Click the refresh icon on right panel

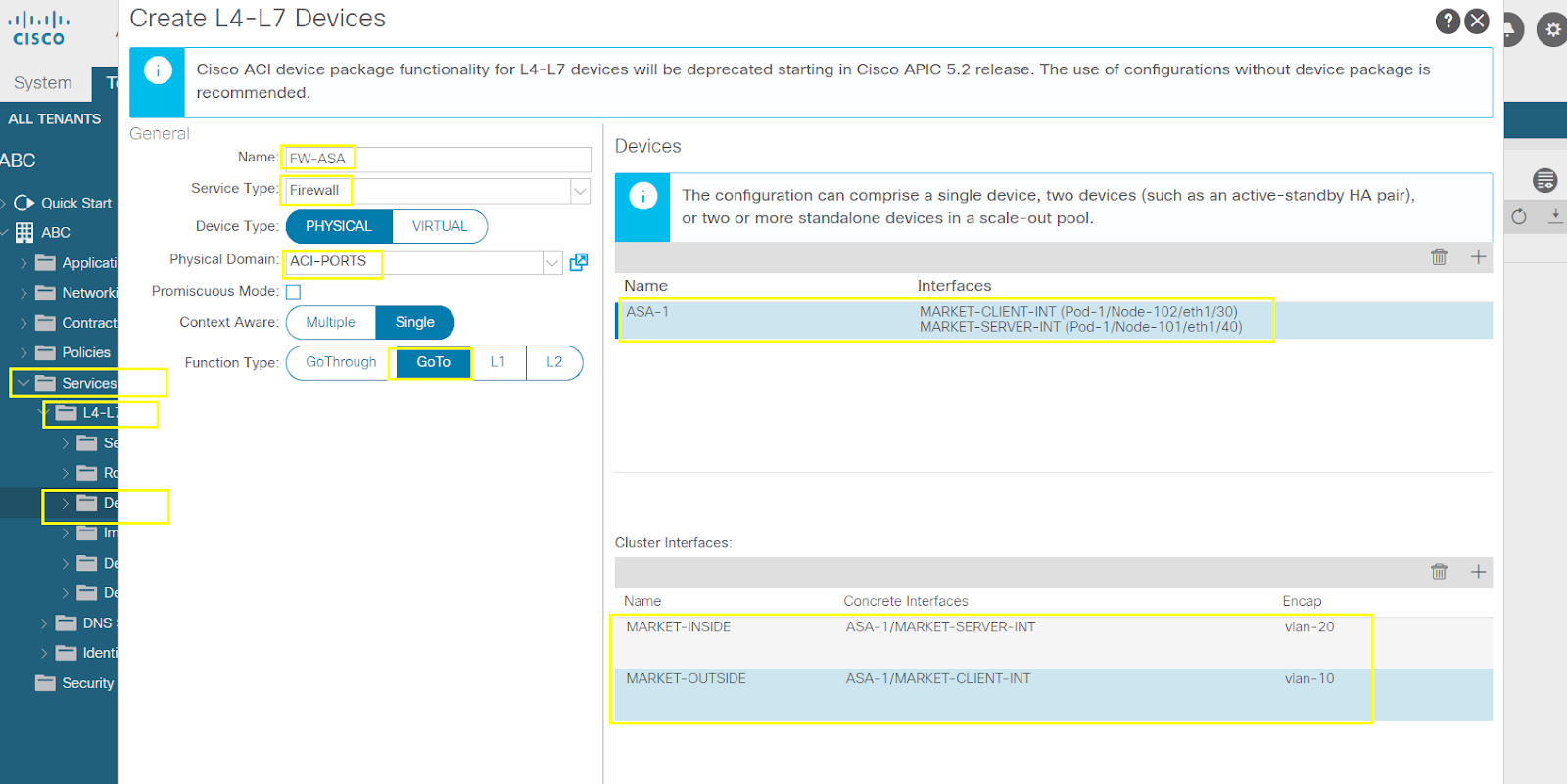(1519, 216)
